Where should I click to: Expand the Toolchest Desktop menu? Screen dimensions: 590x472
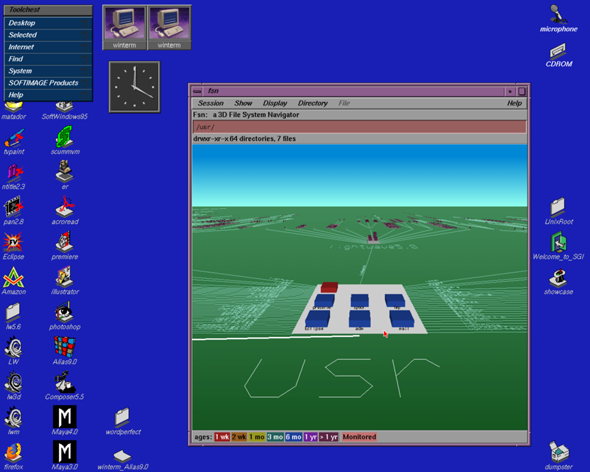[x=48, y=23]
